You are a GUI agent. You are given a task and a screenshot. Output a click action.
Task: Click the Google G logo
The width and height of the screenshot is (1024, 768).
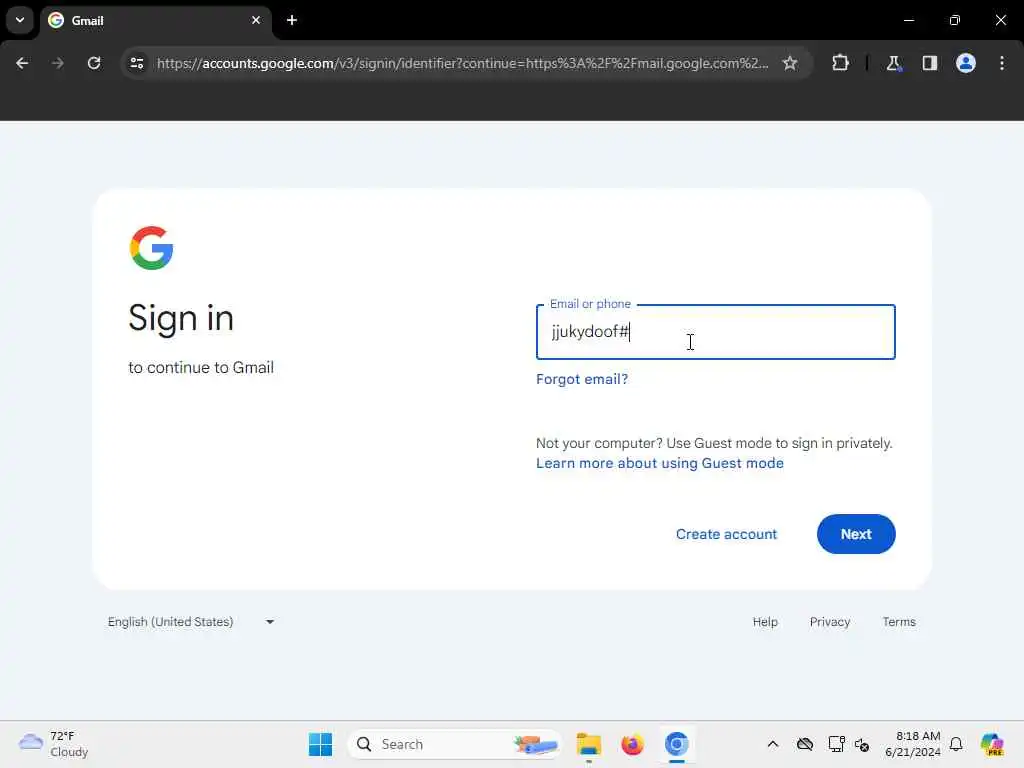[151, 248]
